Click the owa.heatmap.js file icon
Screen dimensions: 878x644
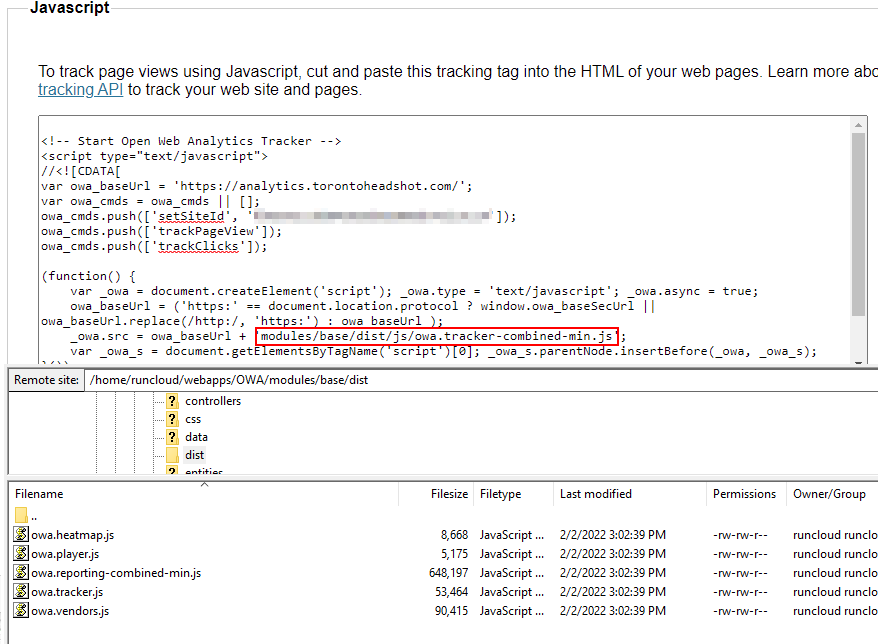pos(21,534)
